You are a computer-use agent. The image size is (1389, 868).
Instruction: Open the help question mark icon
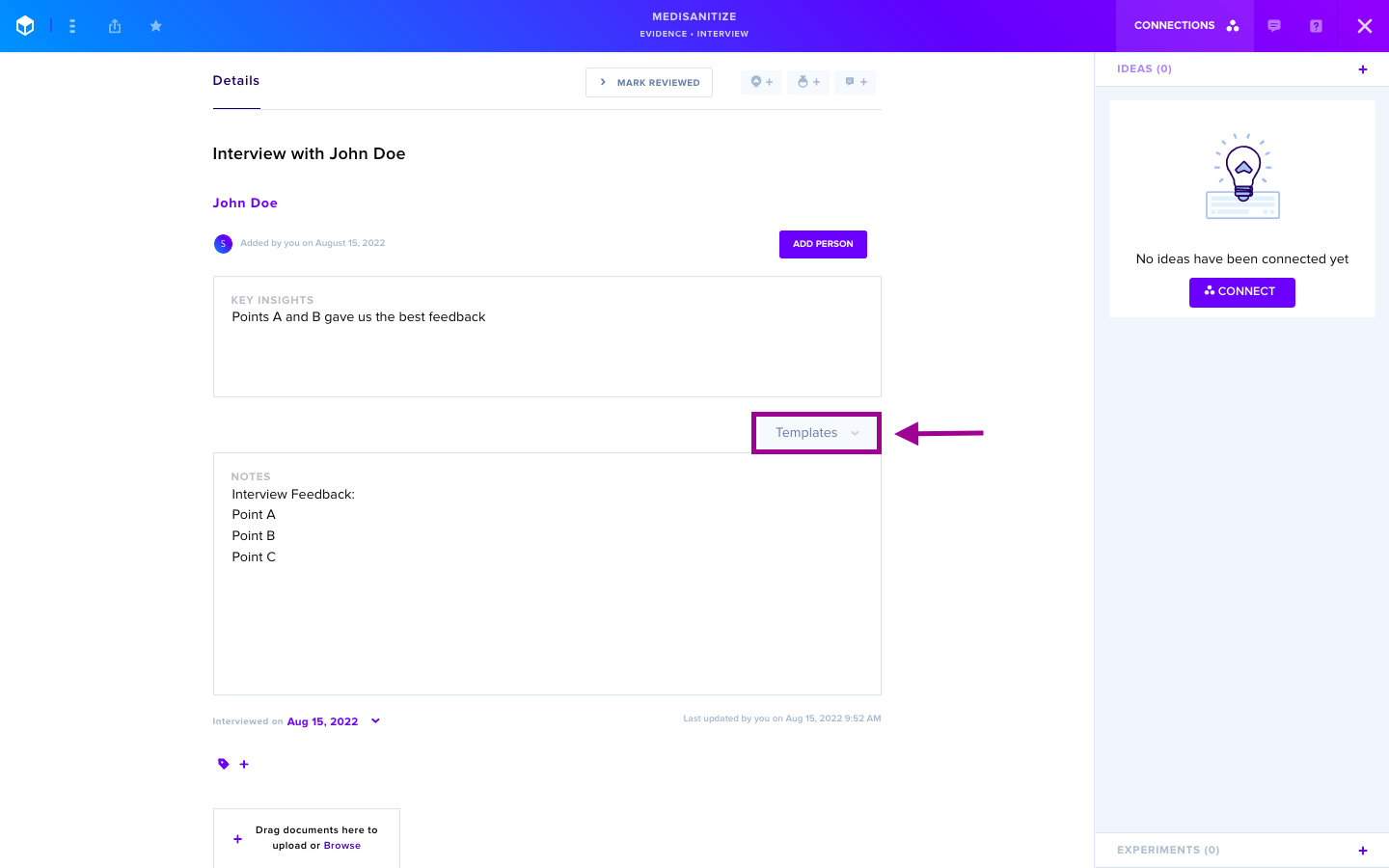point(1316,26)
